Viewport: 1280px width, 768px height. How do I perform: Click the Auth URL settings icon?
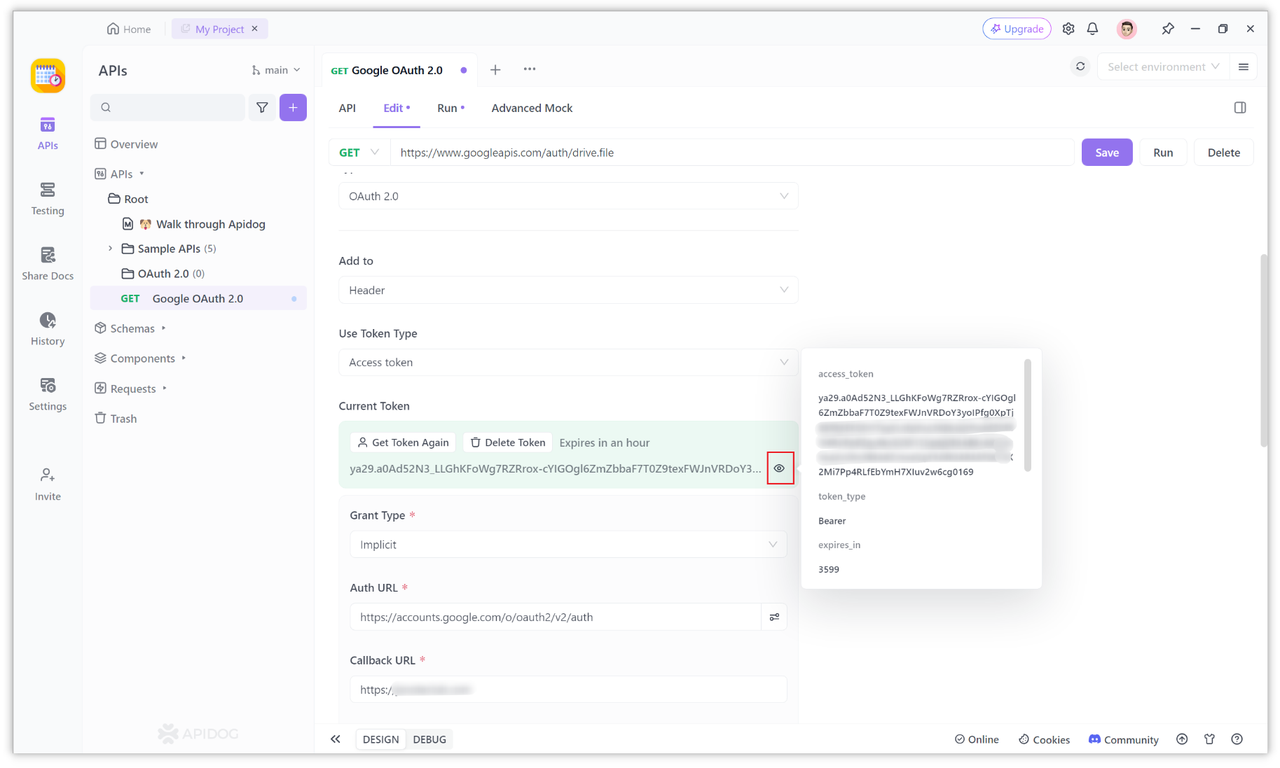[774, 617]
